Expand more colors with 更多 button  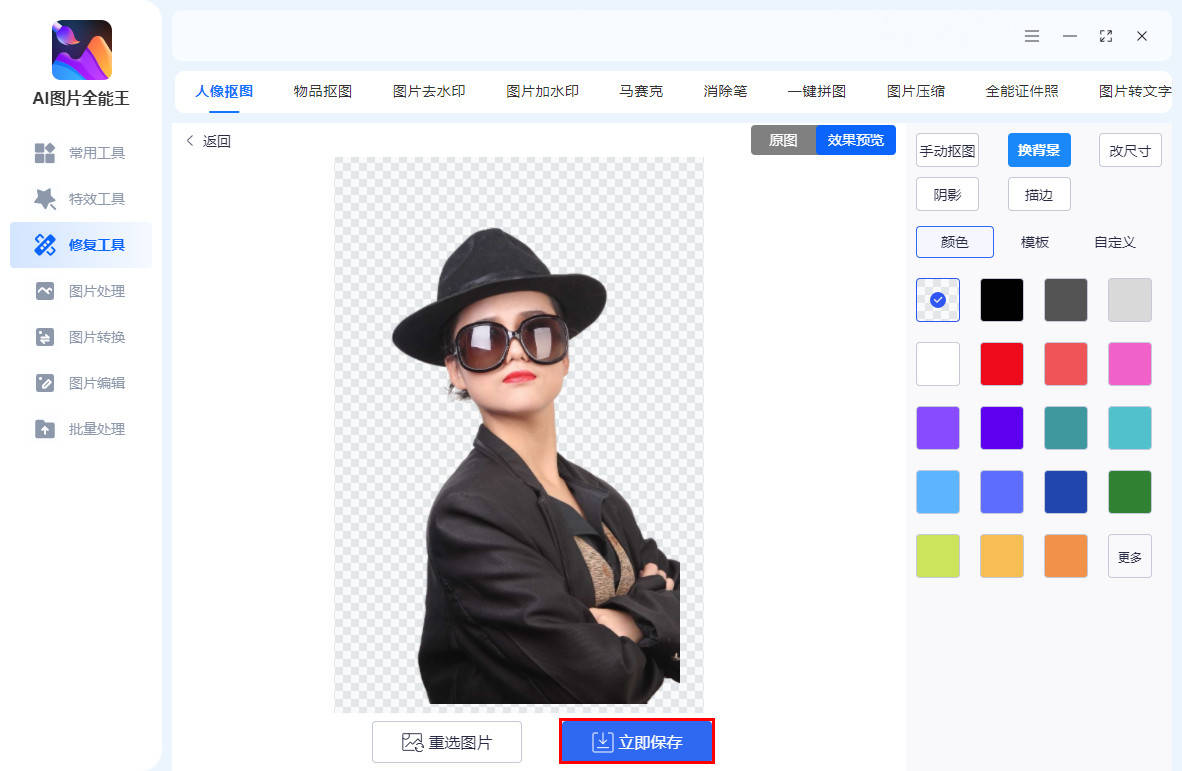(1129, 557)
